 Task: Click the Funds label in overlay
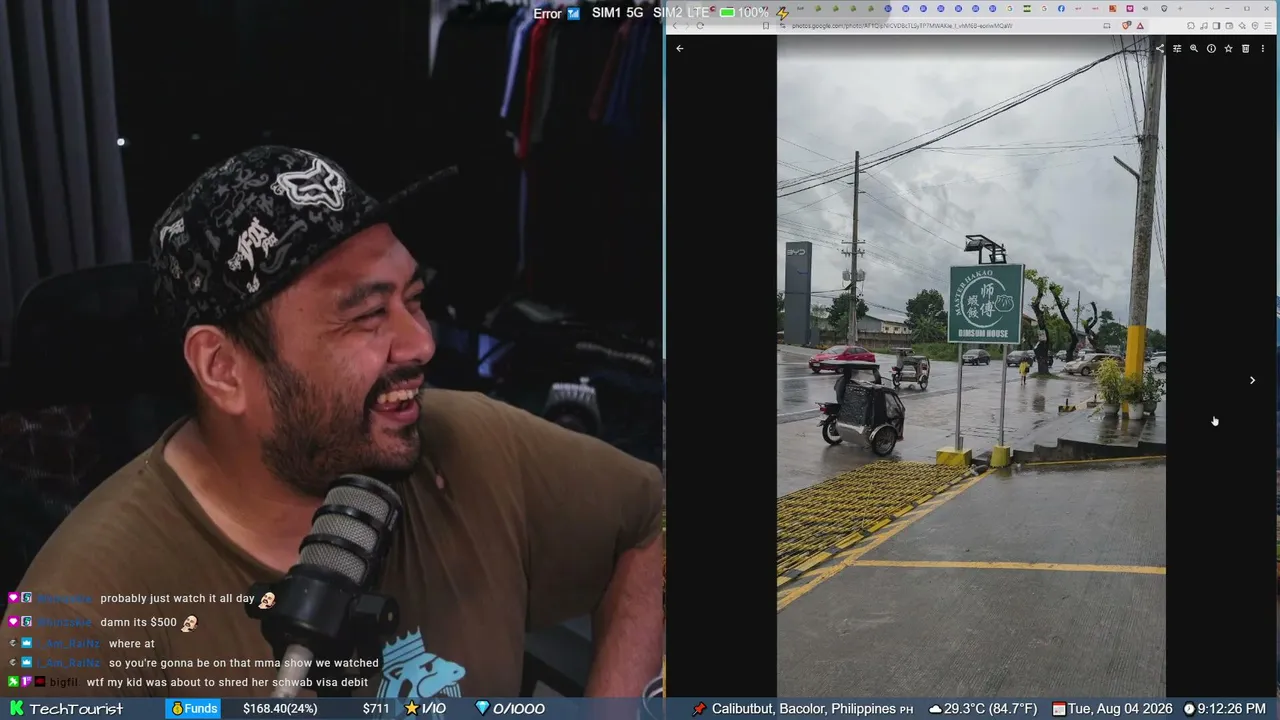[194, 709]
